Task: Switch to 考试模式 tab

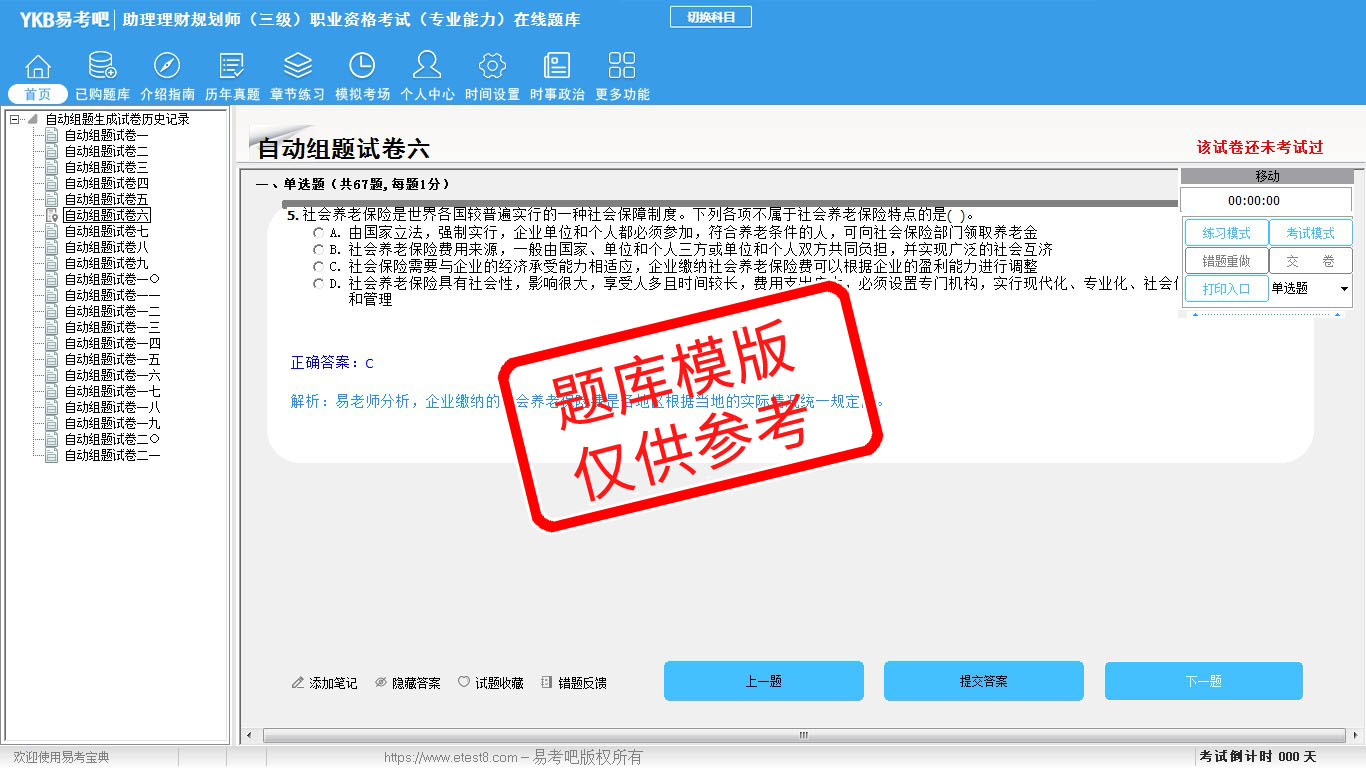Action: point(1310,233)
